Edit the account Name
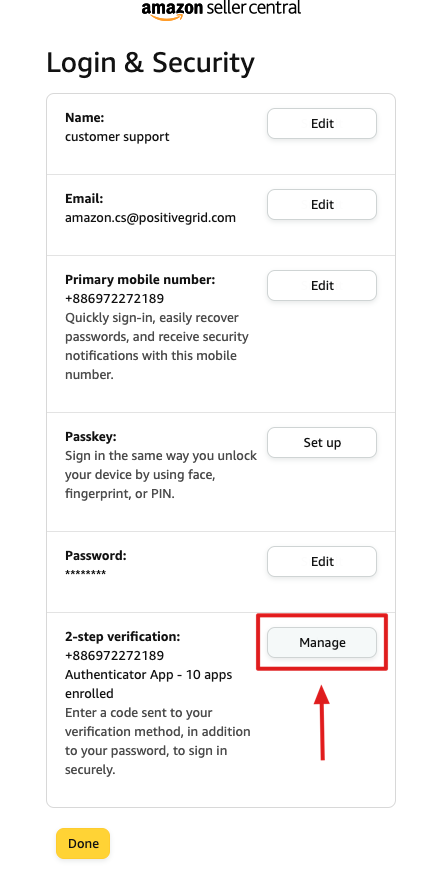The height and width of the screenshot is (875, 434). tap(322, 123)
